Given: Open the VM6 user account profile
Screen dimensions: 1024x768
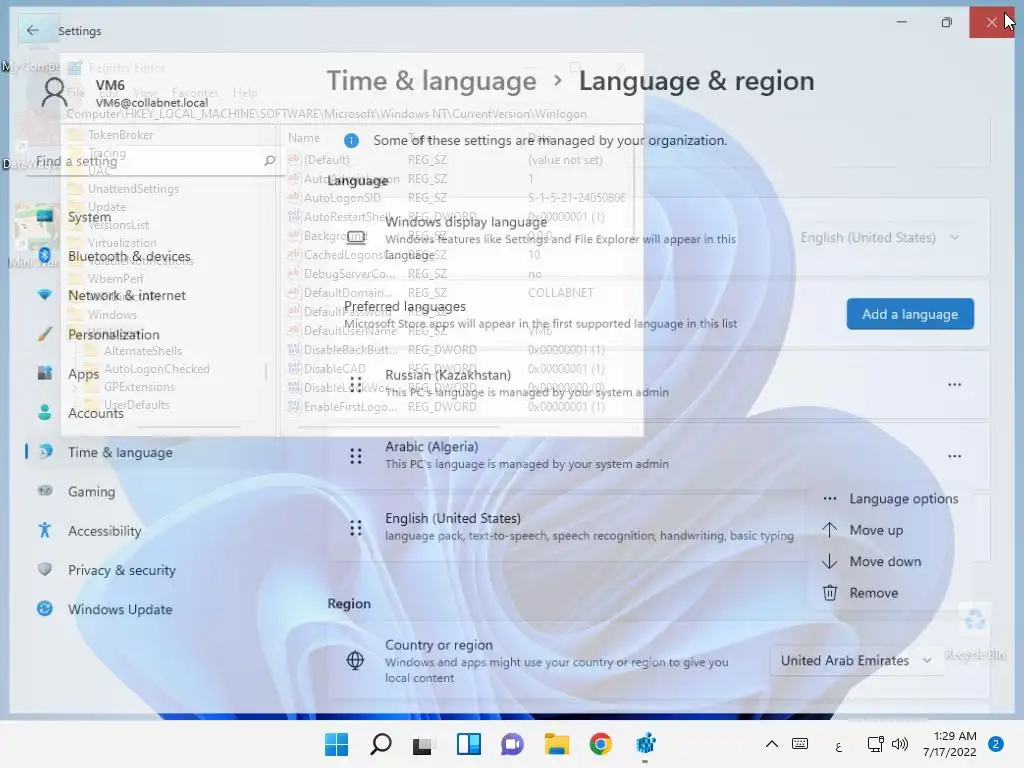Looking at the screenshot, I should [x=124, y=93].
